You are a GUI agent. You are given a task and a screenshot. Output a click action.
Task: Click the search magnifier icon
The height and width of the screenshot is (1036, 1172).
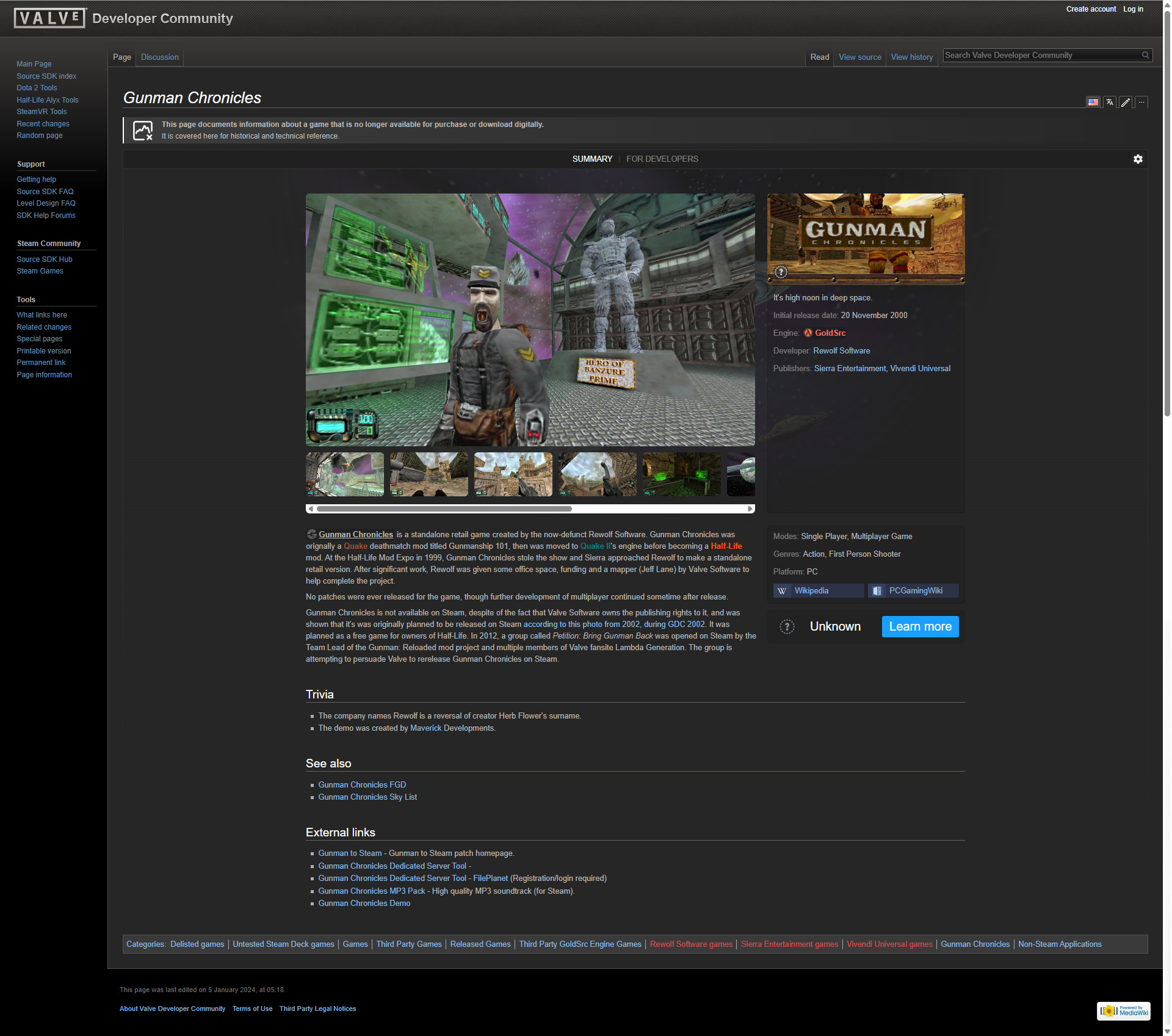(1146, 56)
